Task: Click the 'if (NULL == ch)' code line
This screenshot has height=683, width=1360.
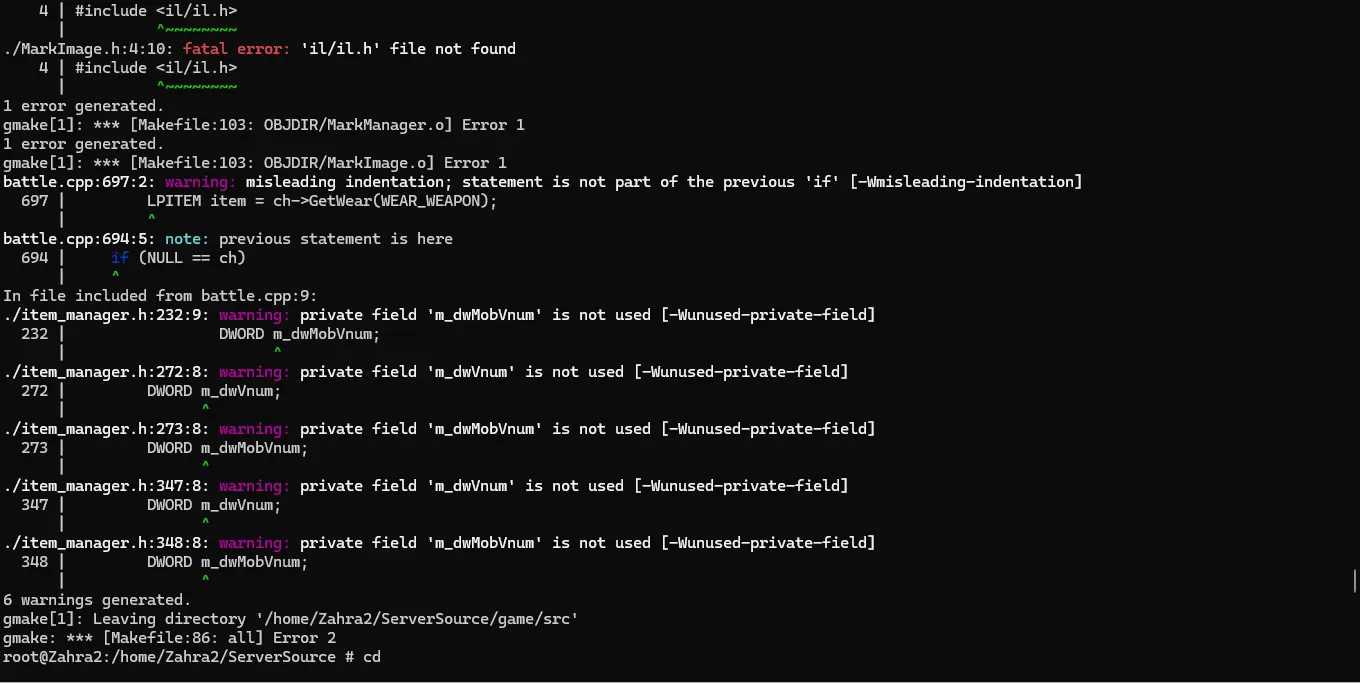Action: point(178,258)
